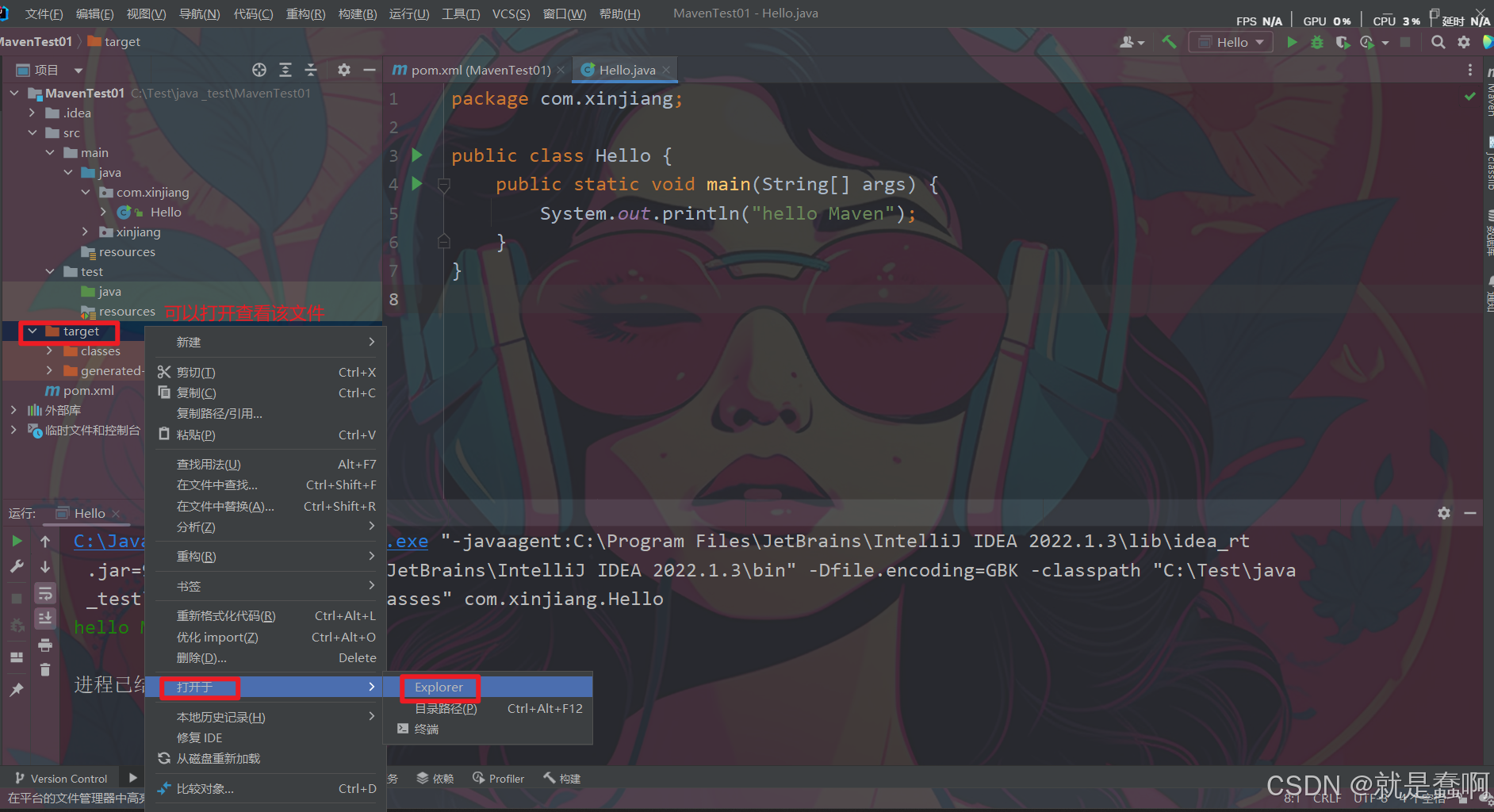Click run gutter arrow beside class Hello

[417, 155]
